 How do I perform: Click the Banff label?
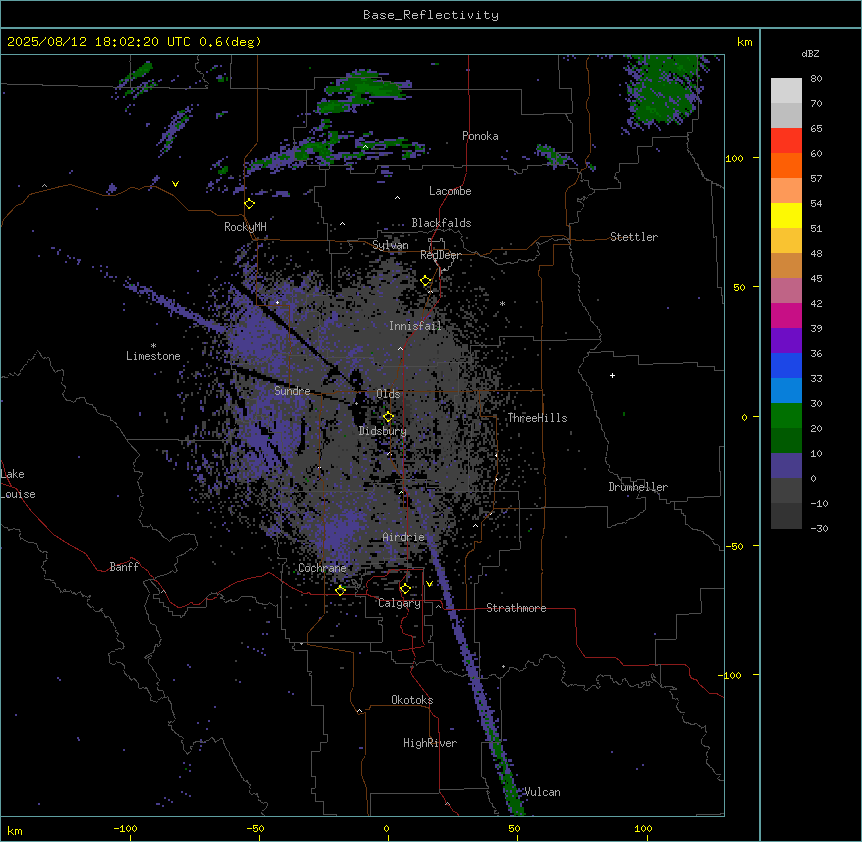(x=124, y=567)
